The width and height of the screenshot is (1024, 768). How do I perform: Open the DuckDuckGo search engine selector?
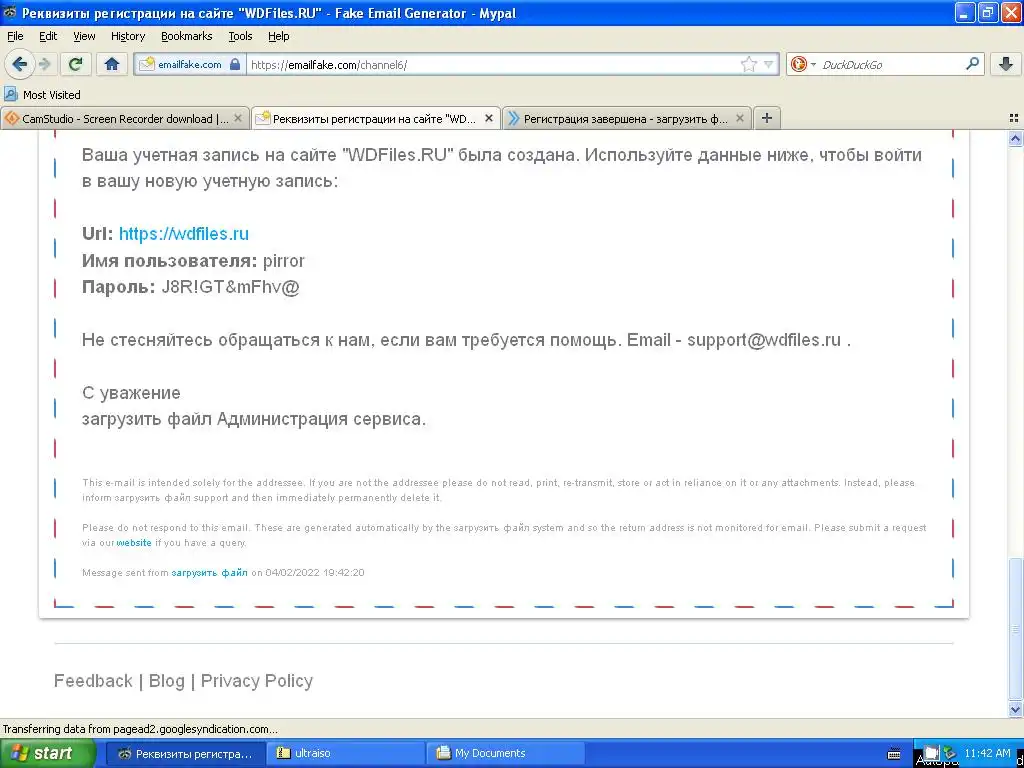(803, 64)
